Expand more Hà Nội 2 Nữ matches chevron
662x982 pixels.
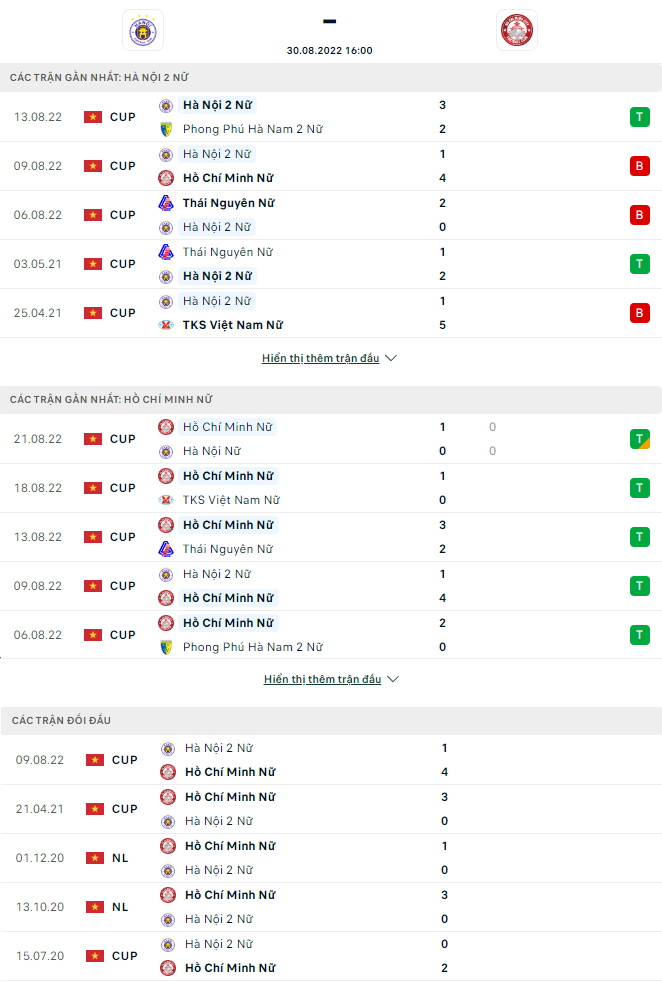tap(391, 358)
